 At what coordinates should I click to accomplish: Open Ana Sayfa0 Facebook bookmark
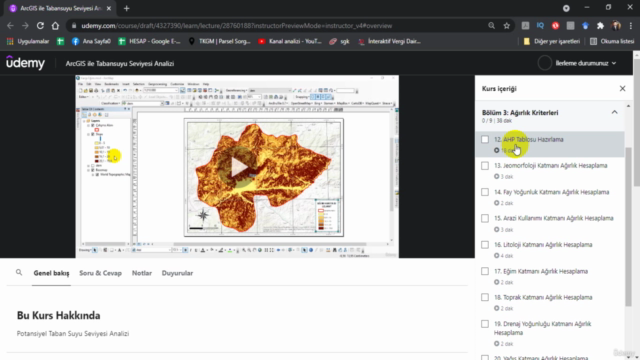(91, 41)
